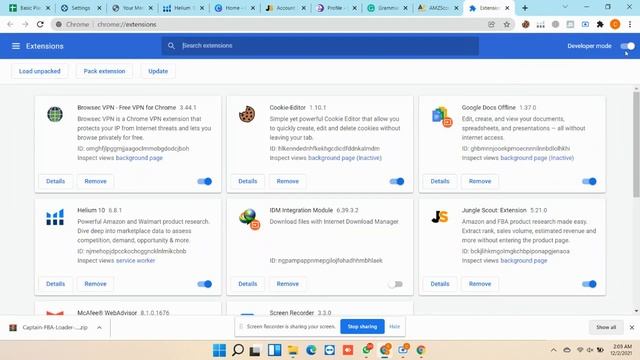The width and height of the screenshot is (640, 360).
Task: Open File Explorer from the taskbar
Action: pyautogui.click(x=293, y=350)
